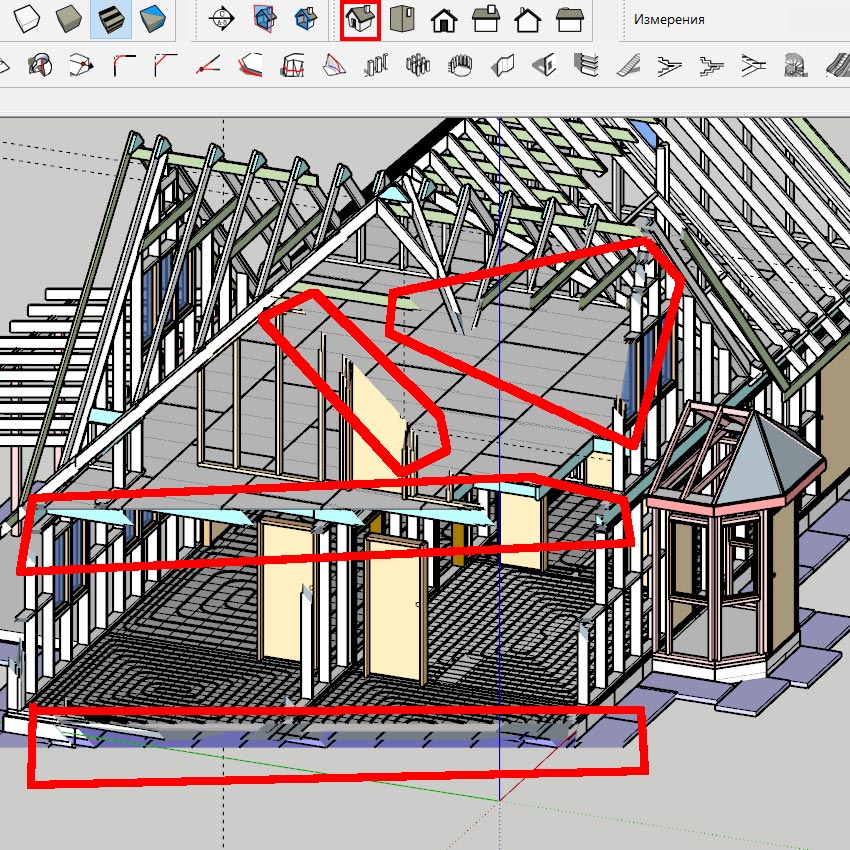The image size is (850, 850).
Task: Toggle Display Section Cuts
Action: click(306, 19)
